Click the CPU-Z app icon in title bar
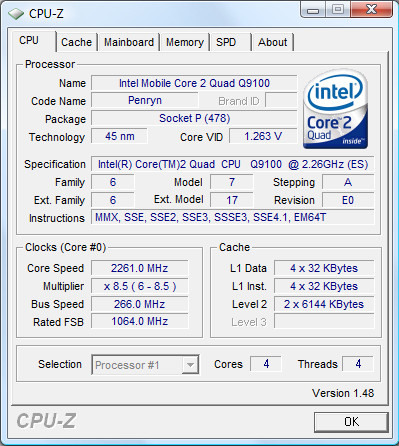Image resolution: width=399 pixels, height=446 pixels. (x=16, y=14)
